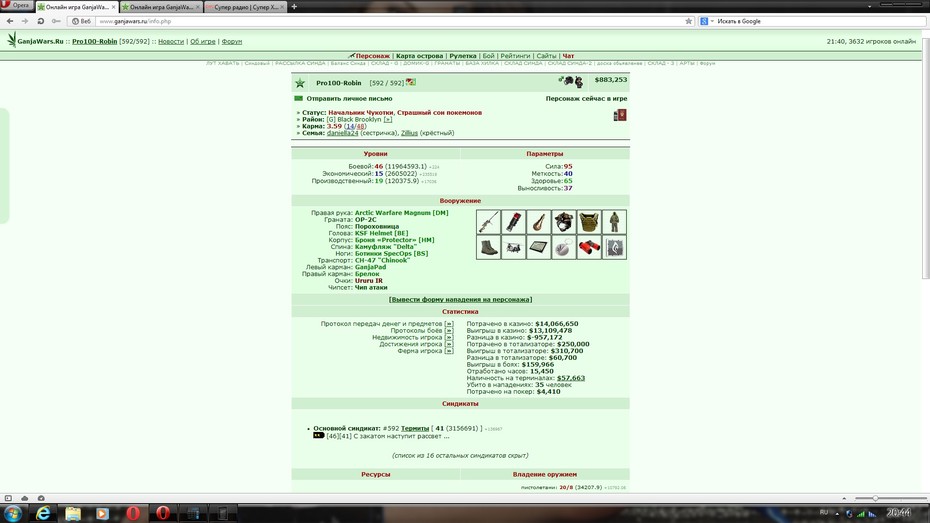
Task: Open the powder flask belt icon
Action: [x=539, y=222]
